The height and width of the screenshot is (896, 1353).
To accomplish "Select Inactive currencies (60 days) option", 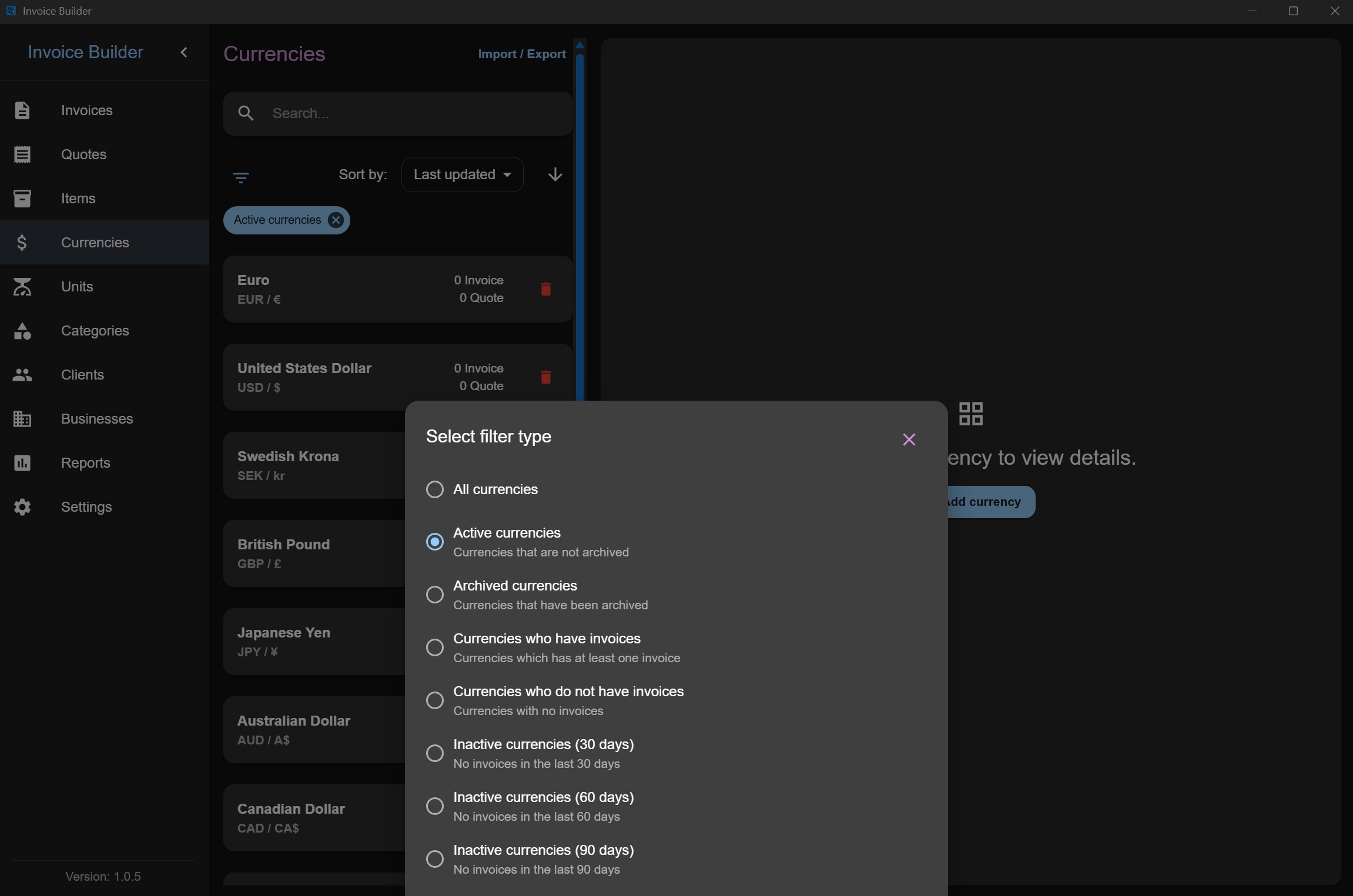I will (434, 806).
